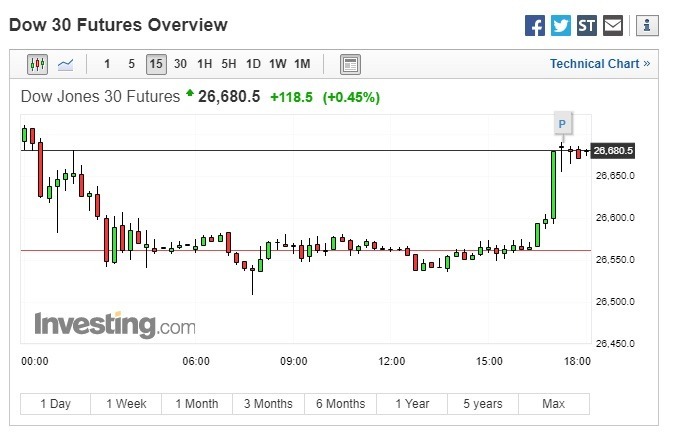675x442 pixels.
Task: Choose the 1 Day range tab
Action: tap(56, 404)
